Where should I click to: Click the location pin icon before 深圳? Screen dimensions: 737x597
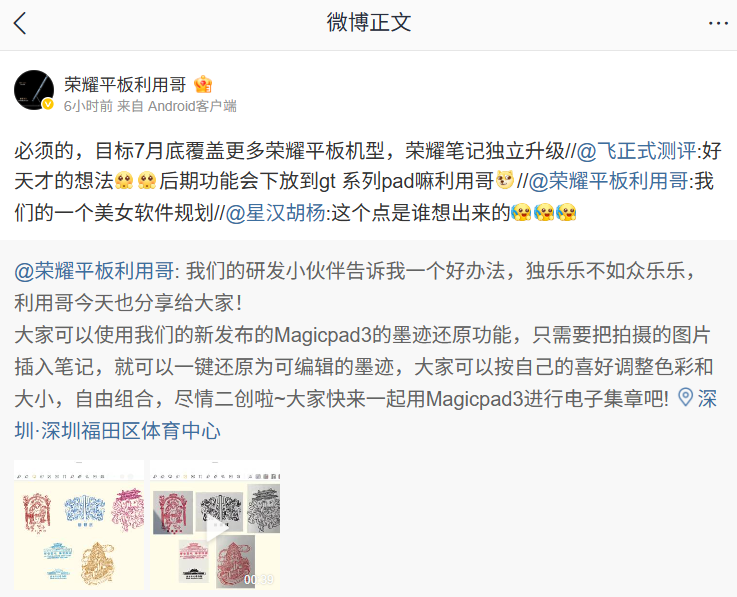685,398
